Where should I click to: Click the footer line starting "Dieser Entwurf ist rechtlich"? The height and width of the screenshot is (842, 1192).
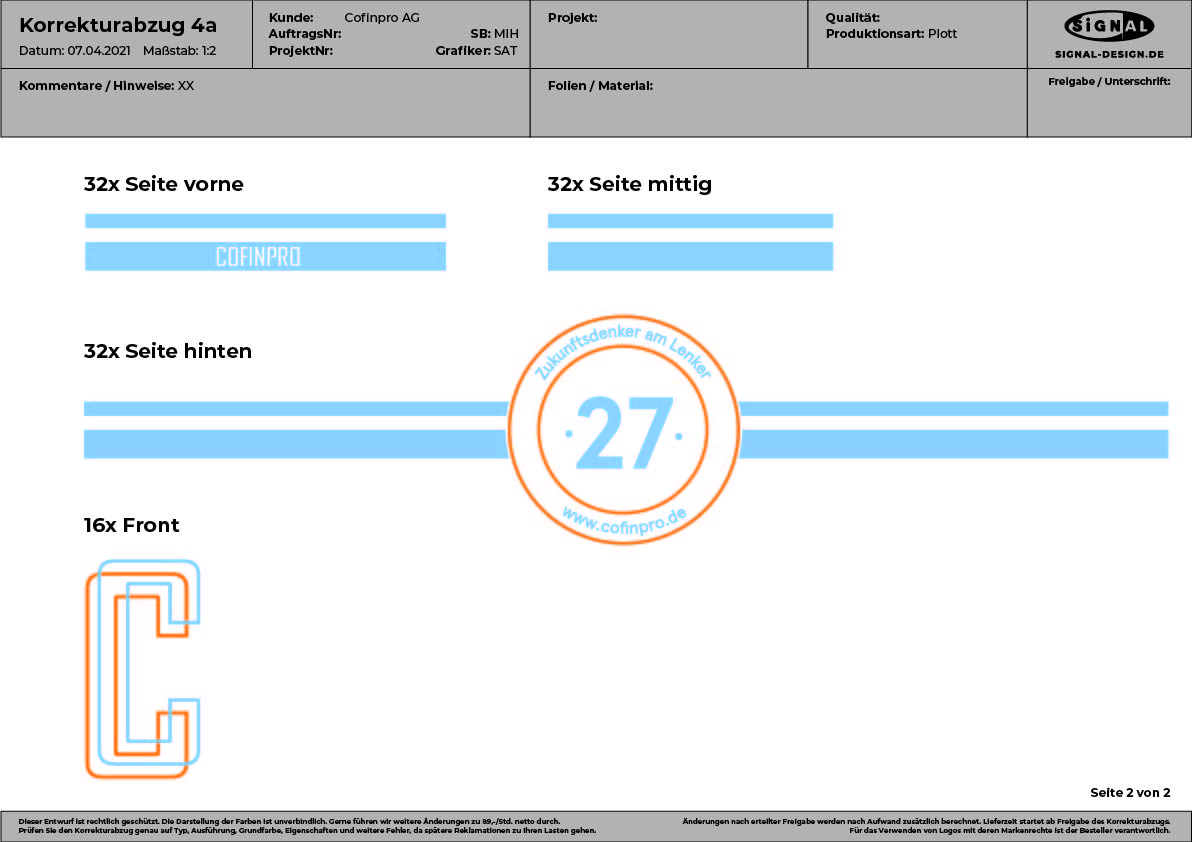[289, 821]
